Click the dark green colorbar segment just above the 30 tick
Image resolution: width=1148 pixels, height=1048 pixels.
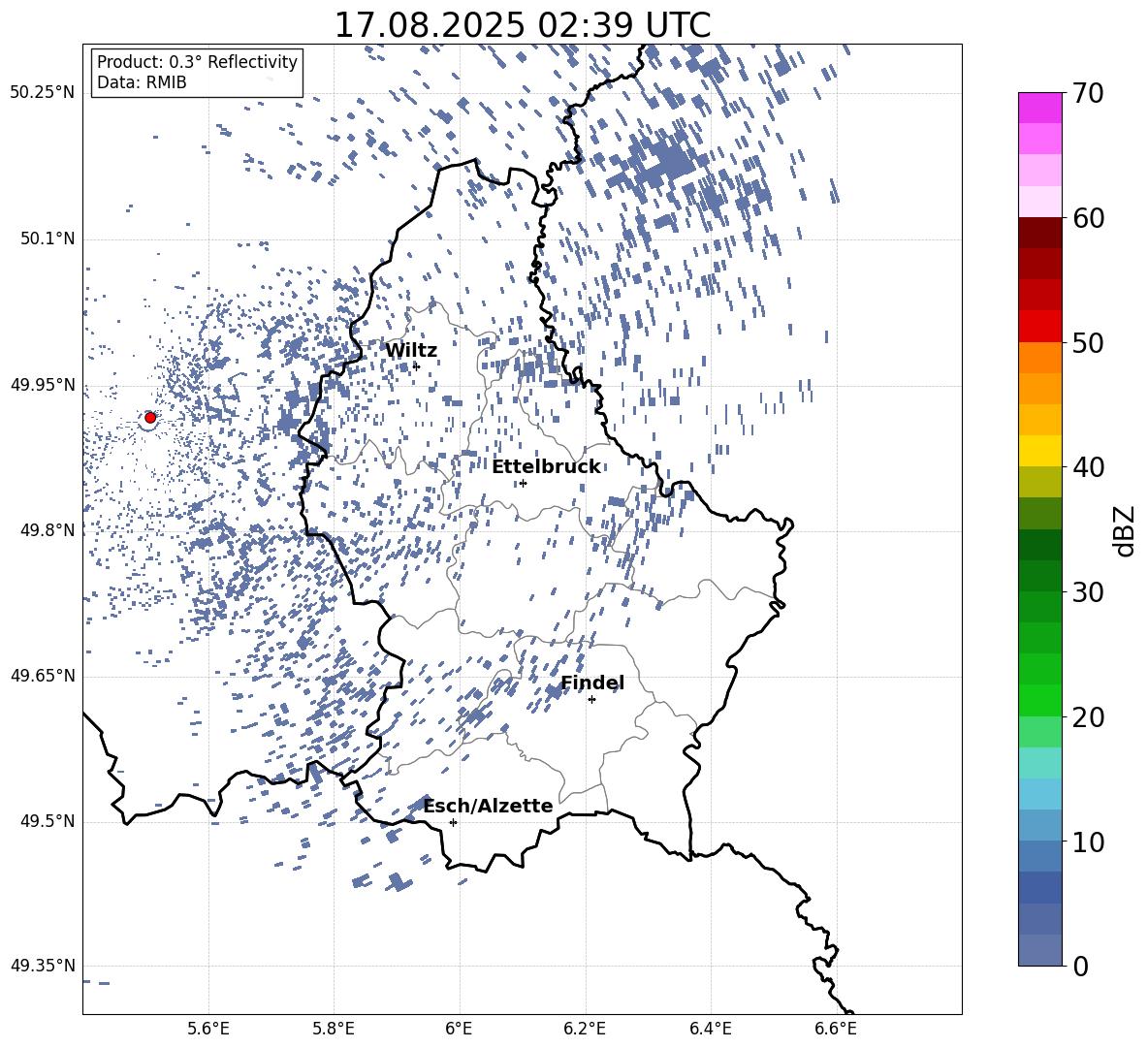point(1039,576)
